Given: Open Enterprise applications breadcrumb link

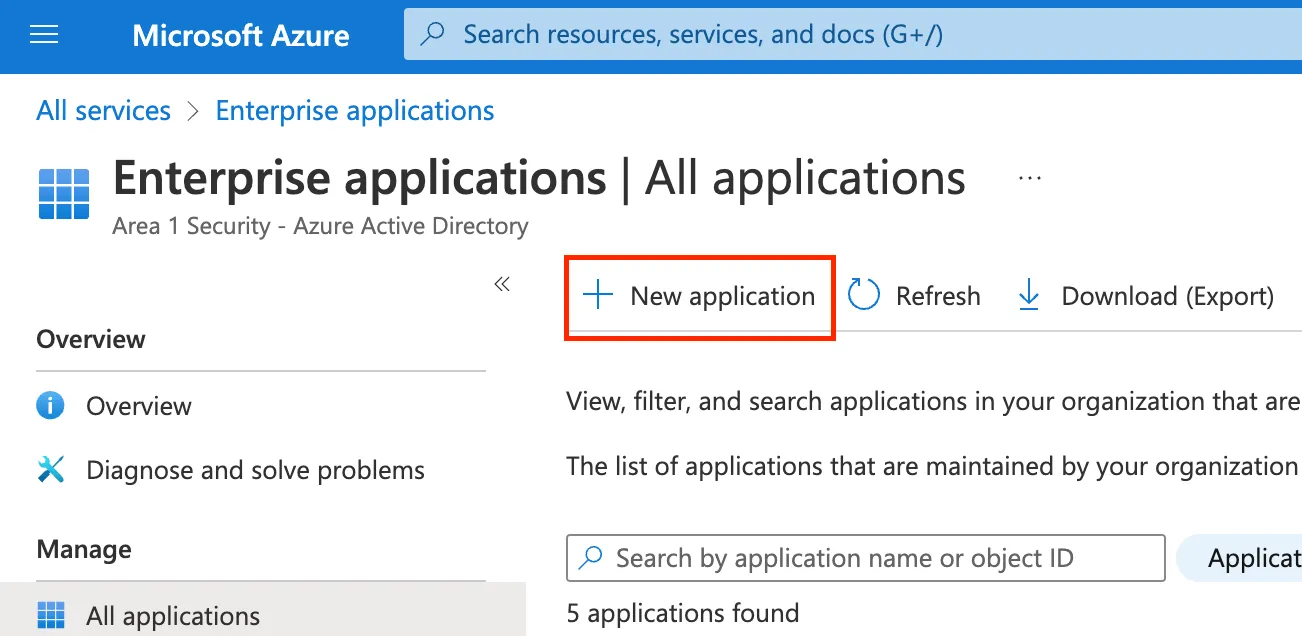Looking at the screenshot, I should pos(354,110).
